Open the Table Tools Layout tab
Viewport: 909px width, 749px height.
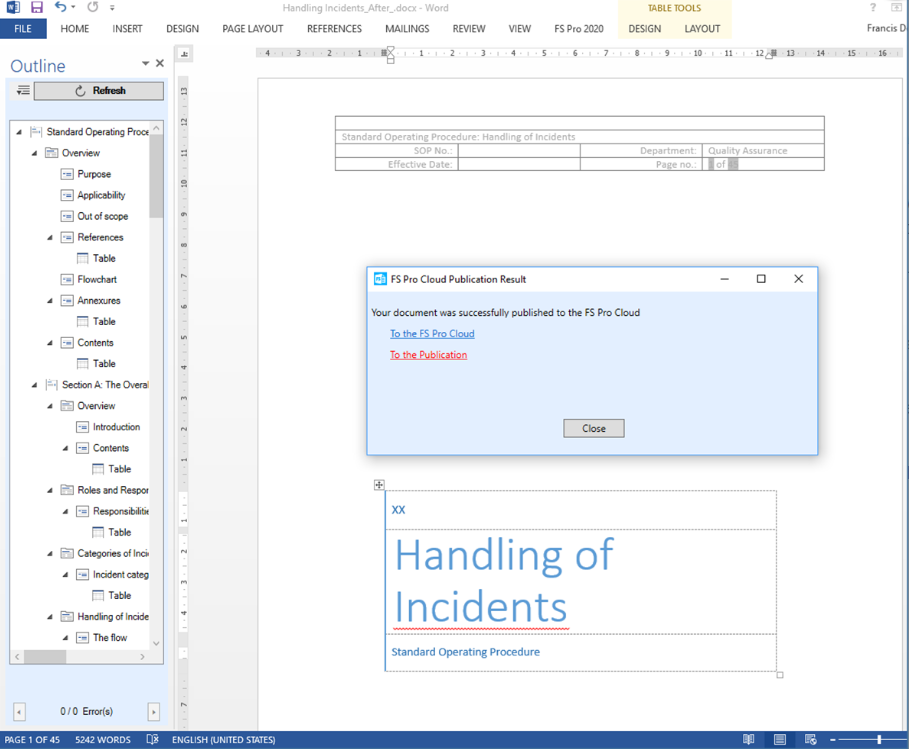coord(702,29)
